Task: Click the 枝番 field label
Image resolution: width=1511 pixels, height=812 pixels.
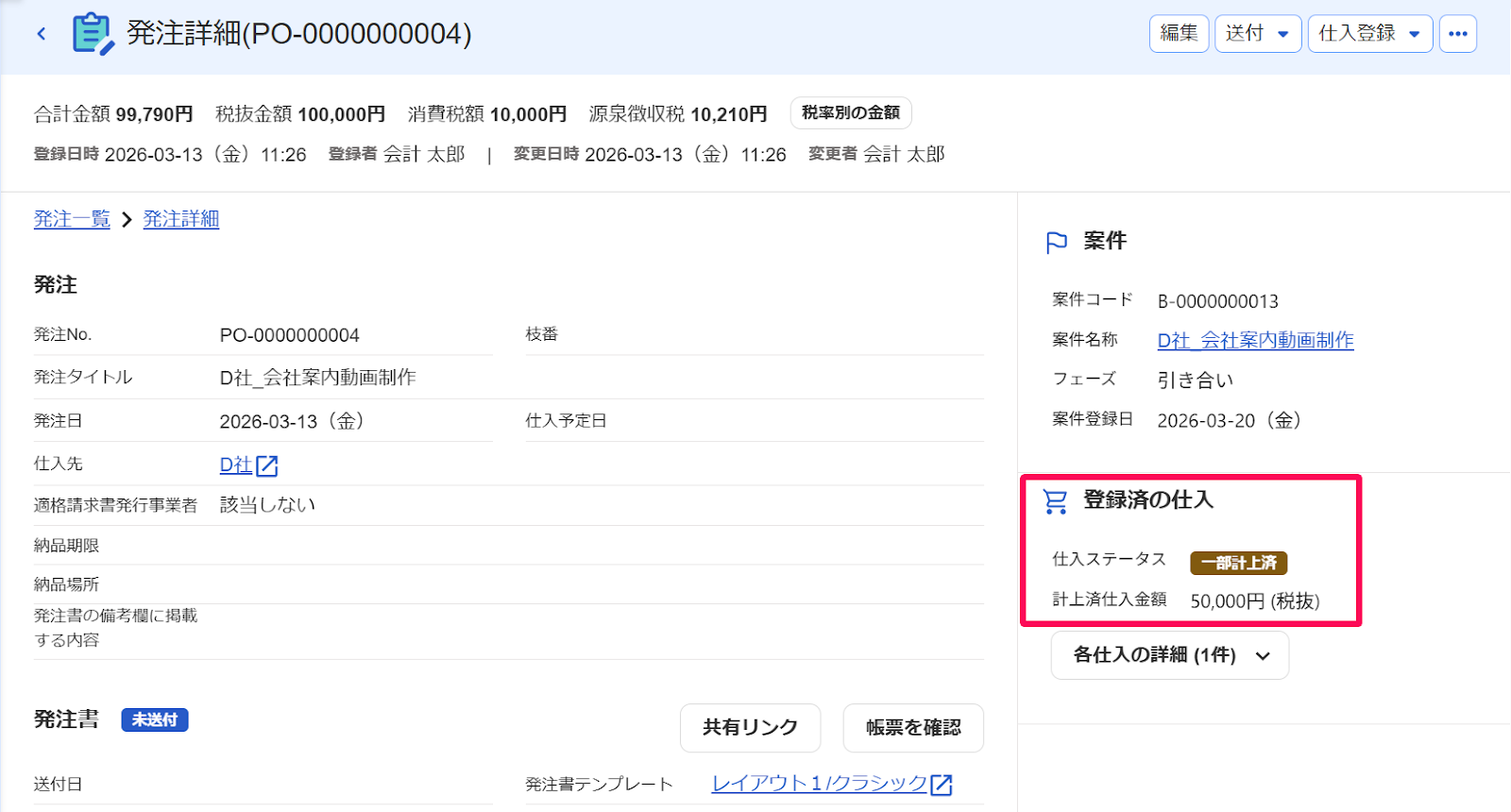Action: [542, 334]
